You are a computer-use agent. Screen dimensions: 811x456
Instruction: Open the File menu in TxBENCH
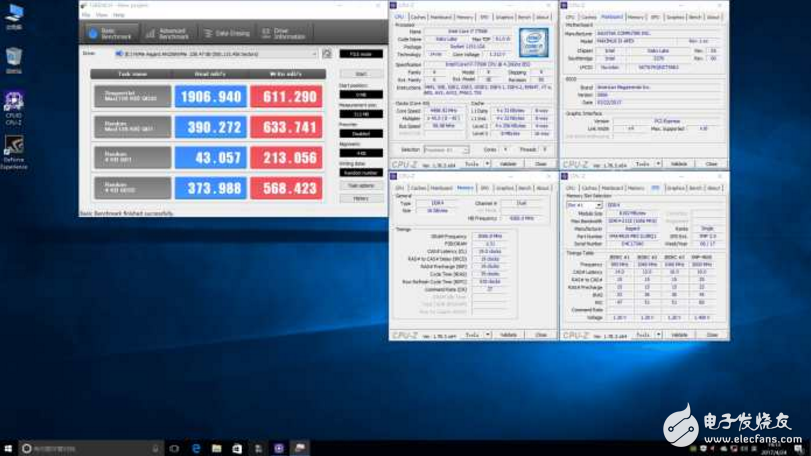(87, 15)
